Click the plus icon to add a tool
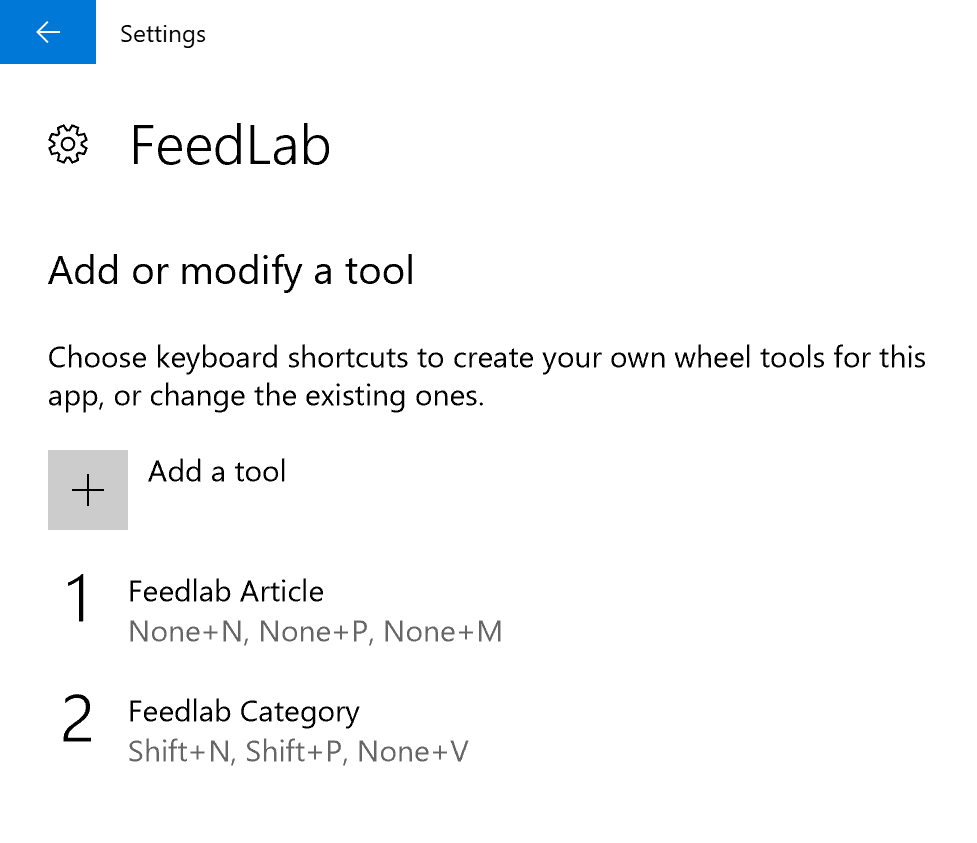977x843 pixels. coord(88,490)
